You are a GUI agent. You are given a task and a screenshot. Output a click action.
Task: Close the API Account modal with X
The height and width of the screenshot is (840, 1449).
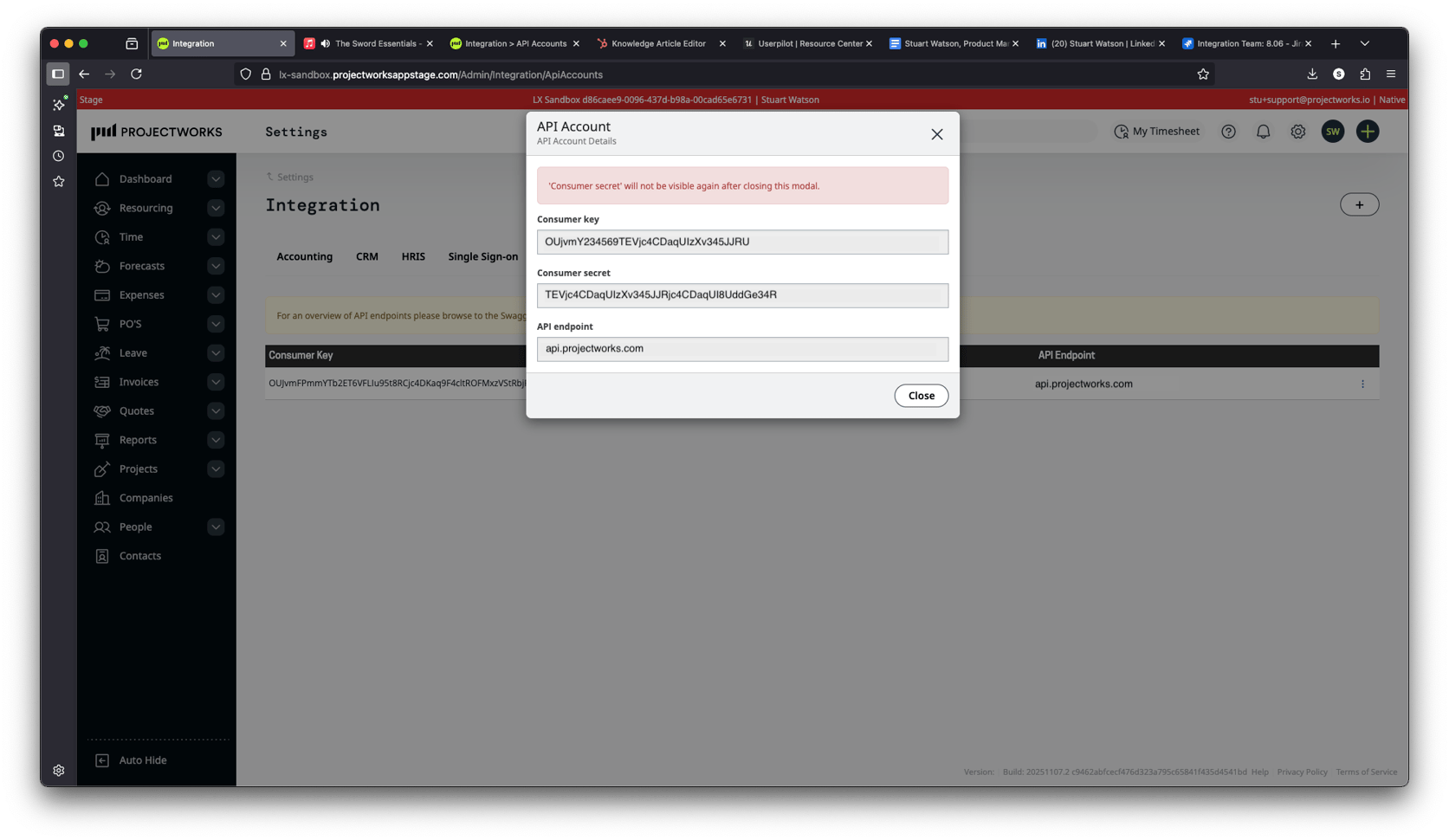tap(936, 134)
